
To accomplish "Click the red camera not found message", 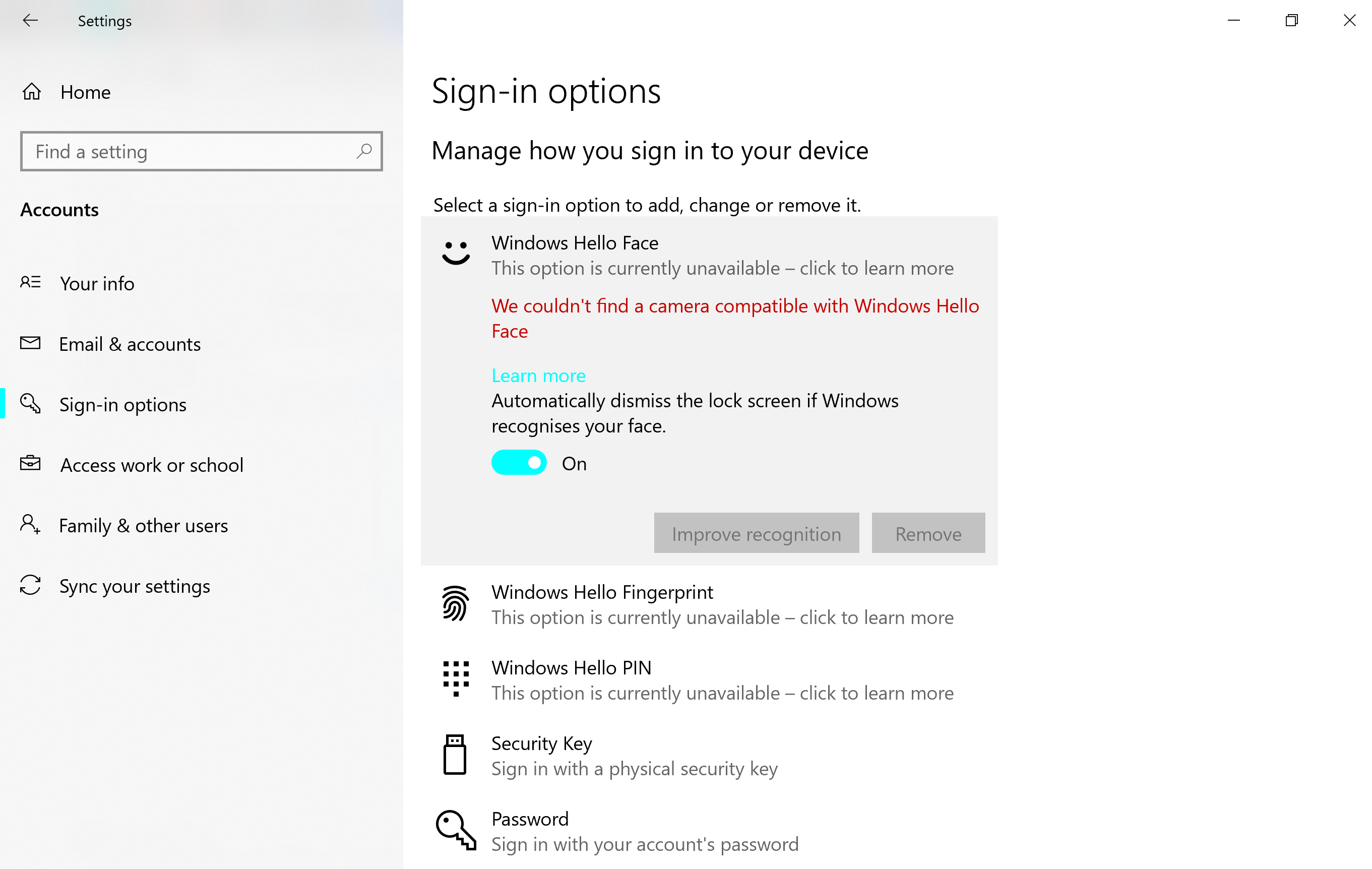I will coord(735,318).
